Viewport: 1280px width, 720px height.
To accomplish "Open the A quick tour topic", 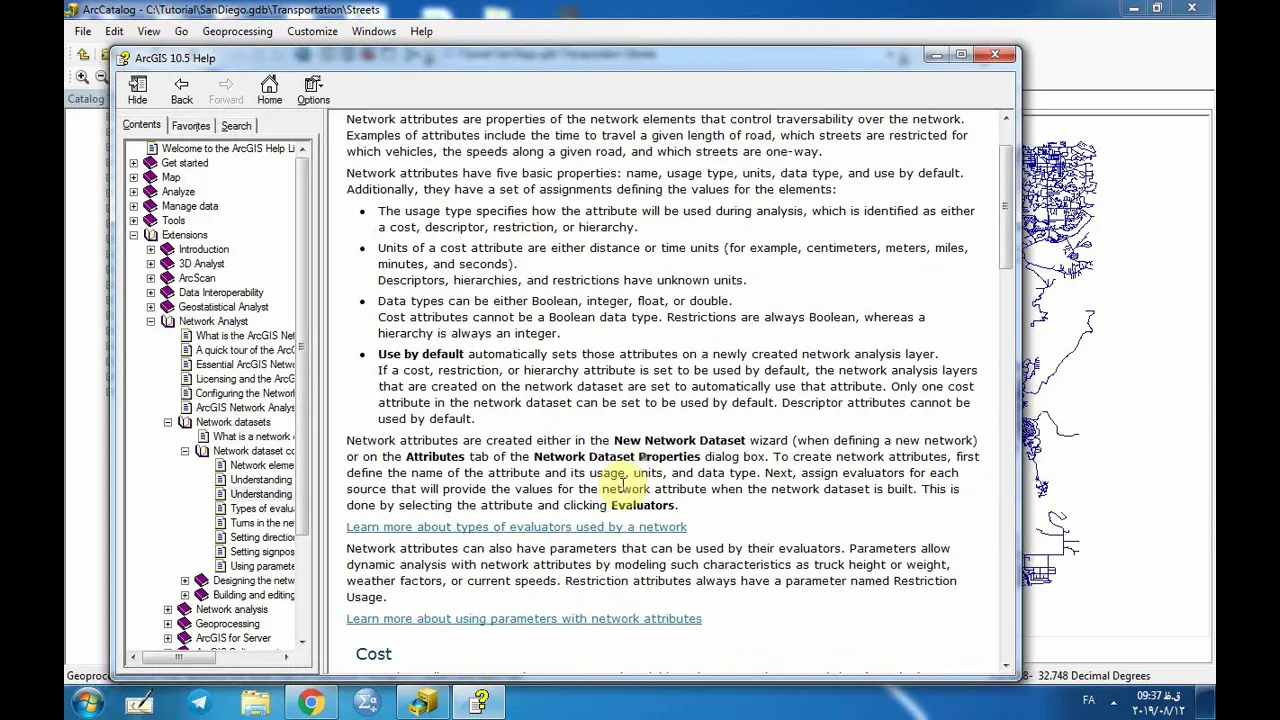I will [245, 350].
